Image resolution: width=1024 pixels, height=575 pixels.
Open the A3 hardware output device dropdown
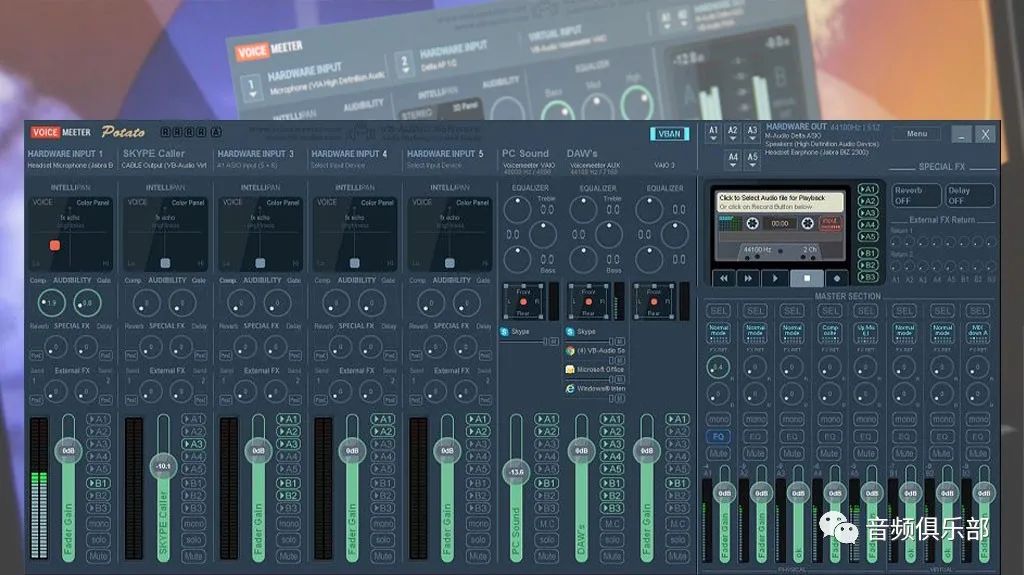752,134
